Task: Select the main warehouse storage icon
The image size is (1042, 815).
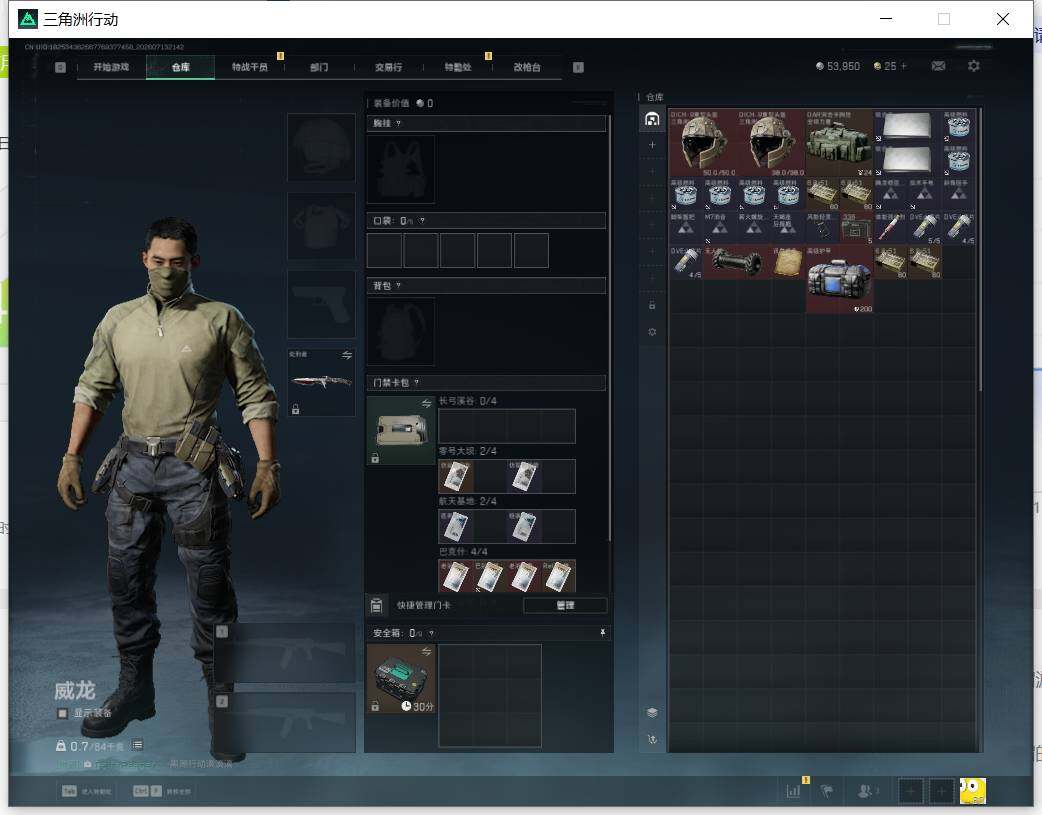Action: [x=652, y=119]
